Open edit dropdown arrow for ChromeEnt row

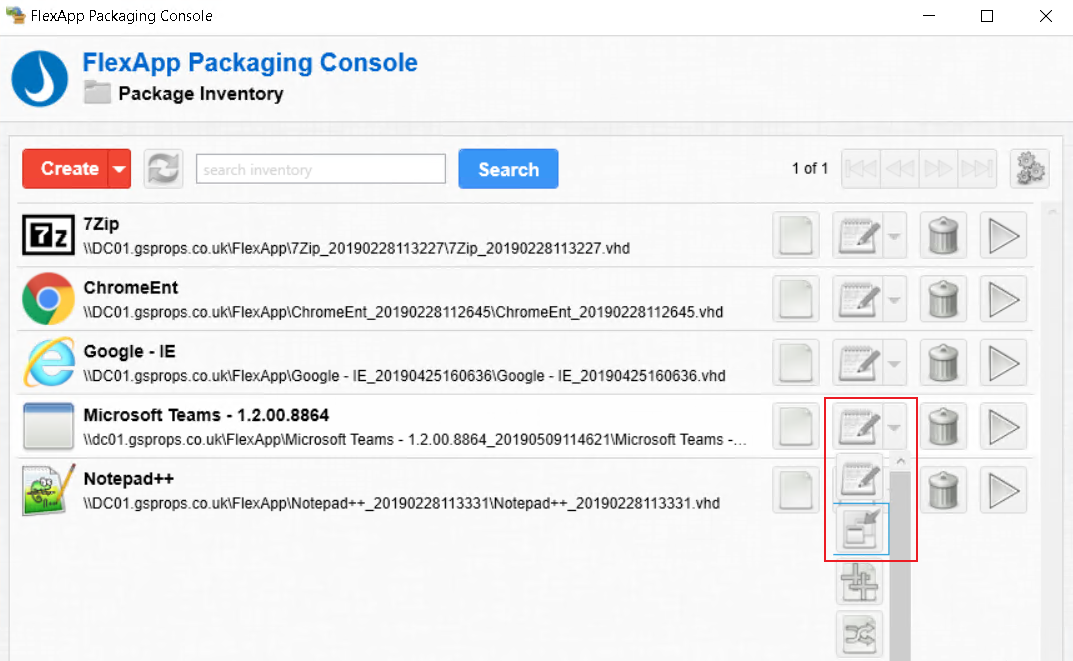(895, 299)
